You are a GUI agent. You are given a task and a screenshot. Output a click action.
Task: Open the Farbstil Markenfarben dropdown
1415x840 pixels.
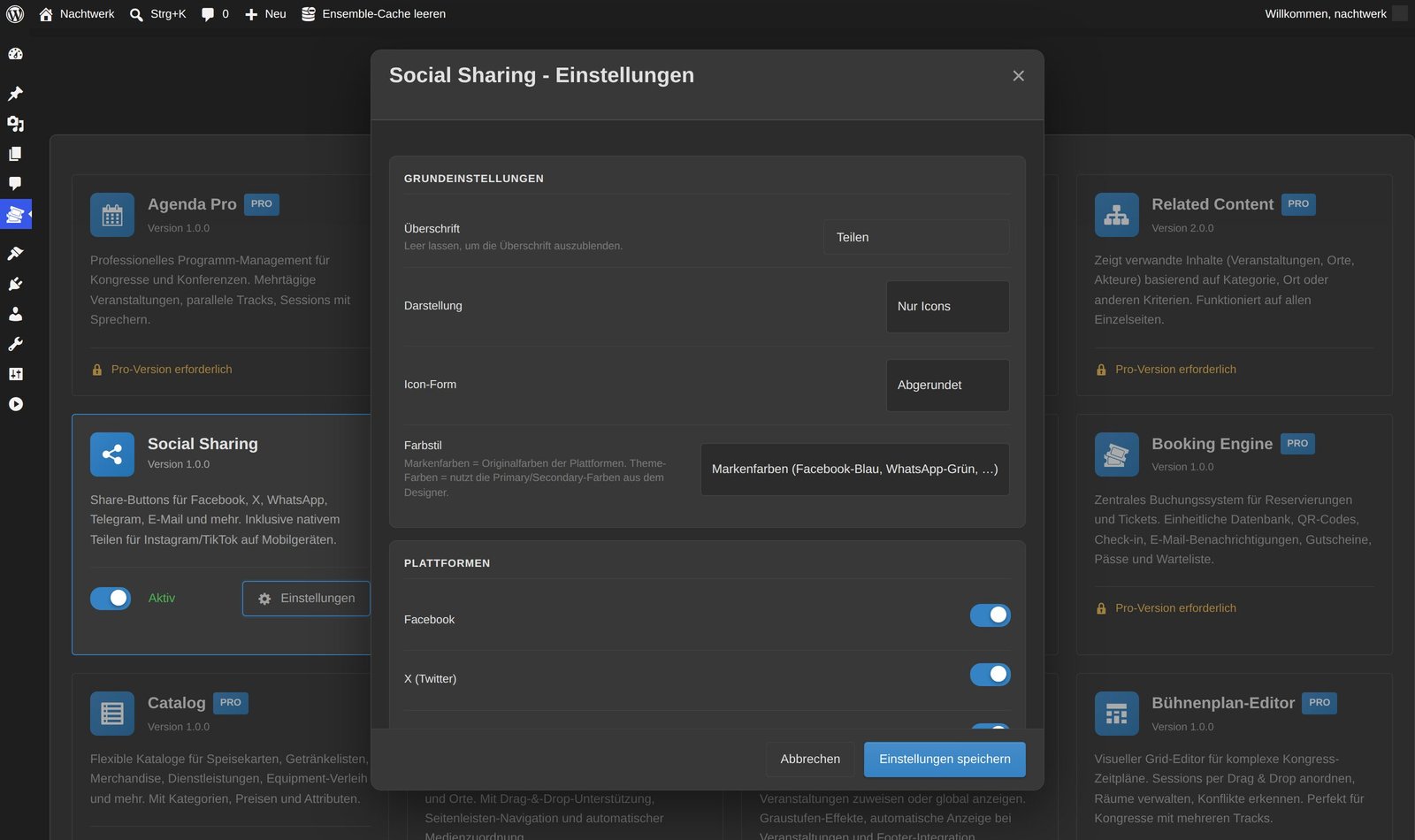pyautogui.click(x=854, y=470)
